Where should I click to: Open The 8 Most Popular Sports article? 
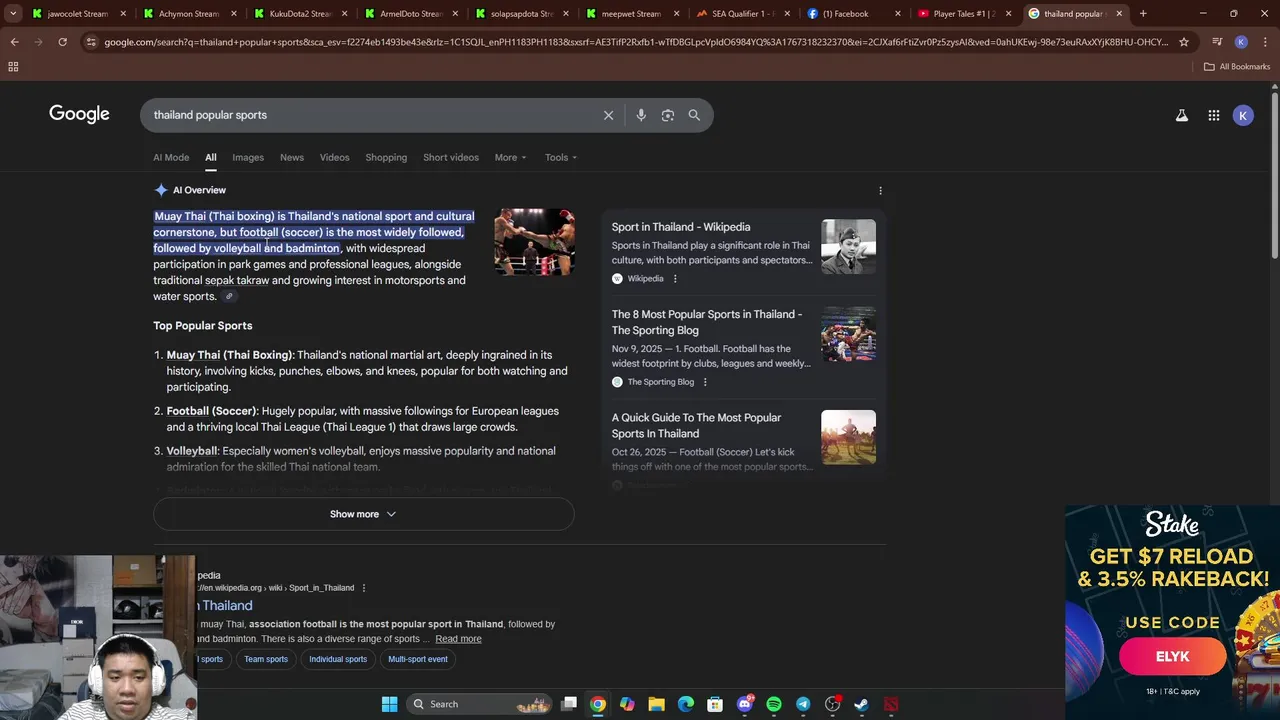pos(707,322)
